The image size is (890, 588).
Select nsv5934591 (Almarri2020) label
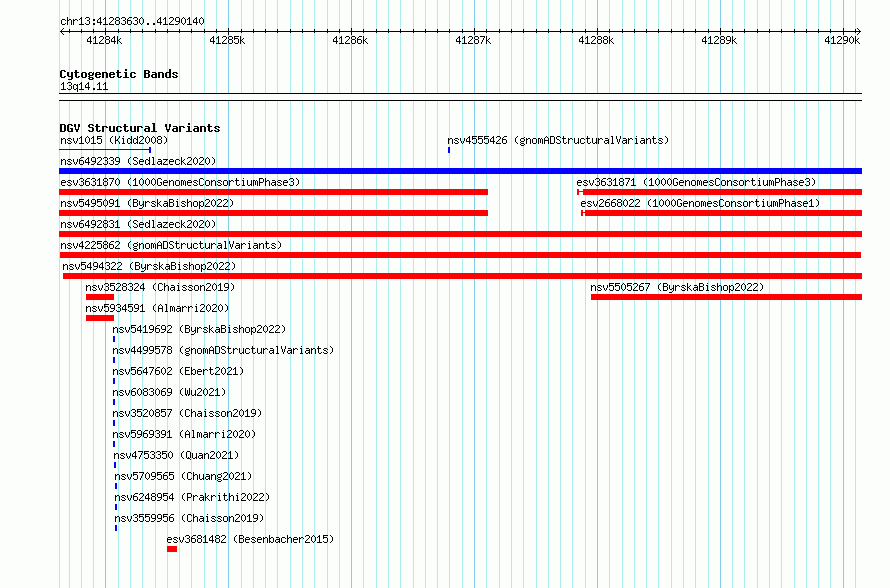point(157,308)
